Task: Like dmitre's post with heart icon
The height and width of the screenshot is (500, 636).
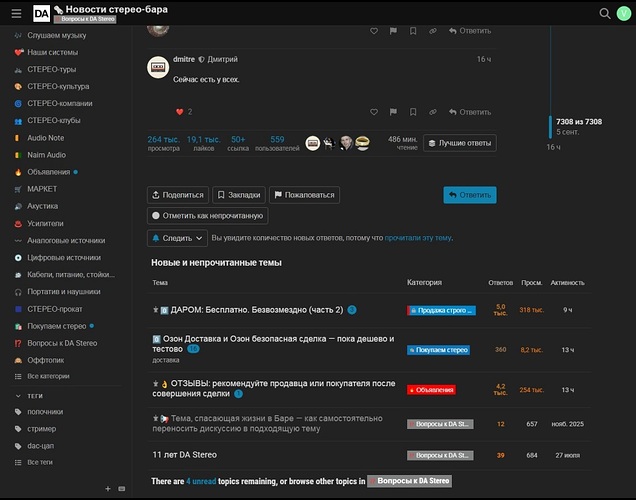Action: [374, 112]
